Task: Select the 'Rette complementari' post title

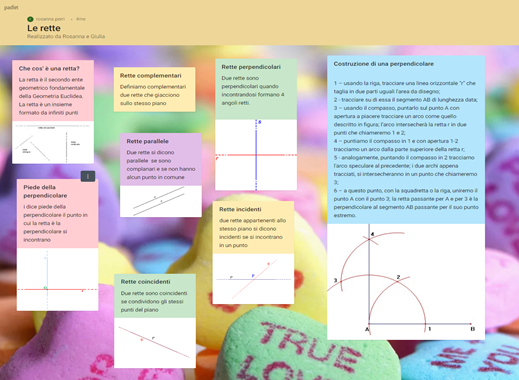Action: (x=151, y=76)
